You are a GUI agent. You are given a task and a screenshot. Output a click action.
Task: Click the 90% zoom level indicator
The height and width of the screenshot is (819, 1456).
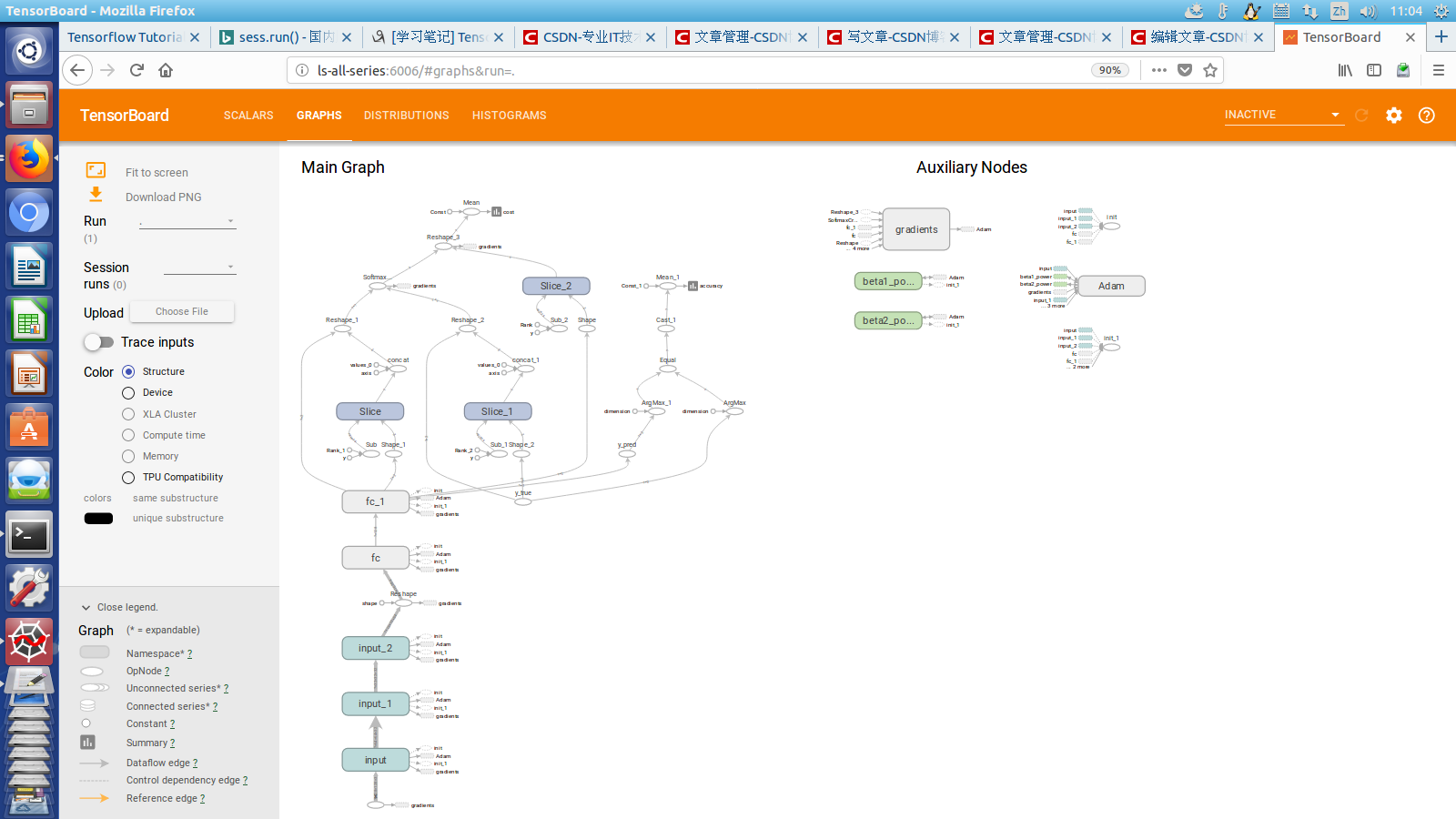click(x=1109, y=70)
